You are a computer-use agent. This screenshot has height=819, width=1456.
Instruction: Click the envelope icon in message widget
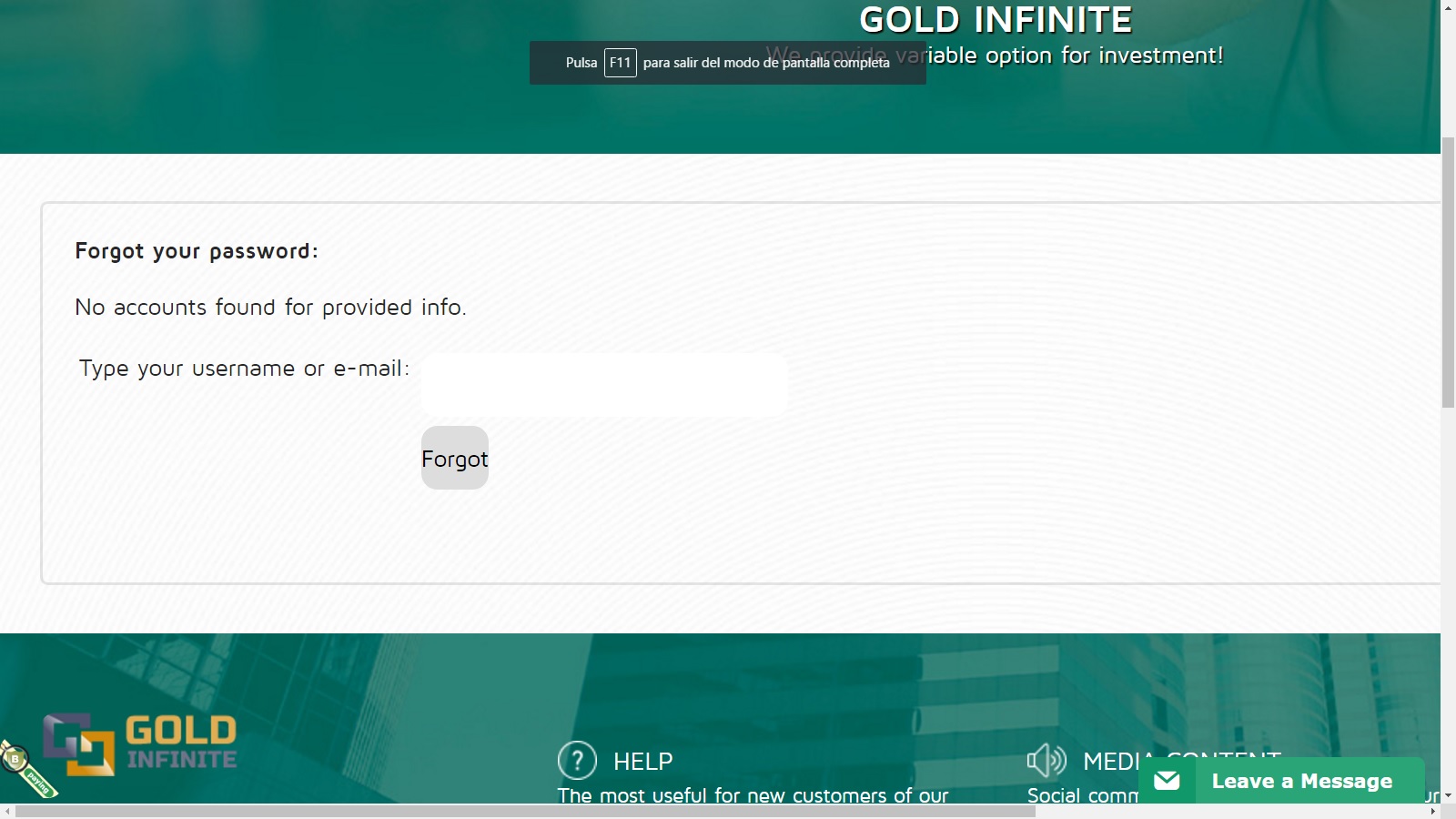click(x=1167, y=781)
